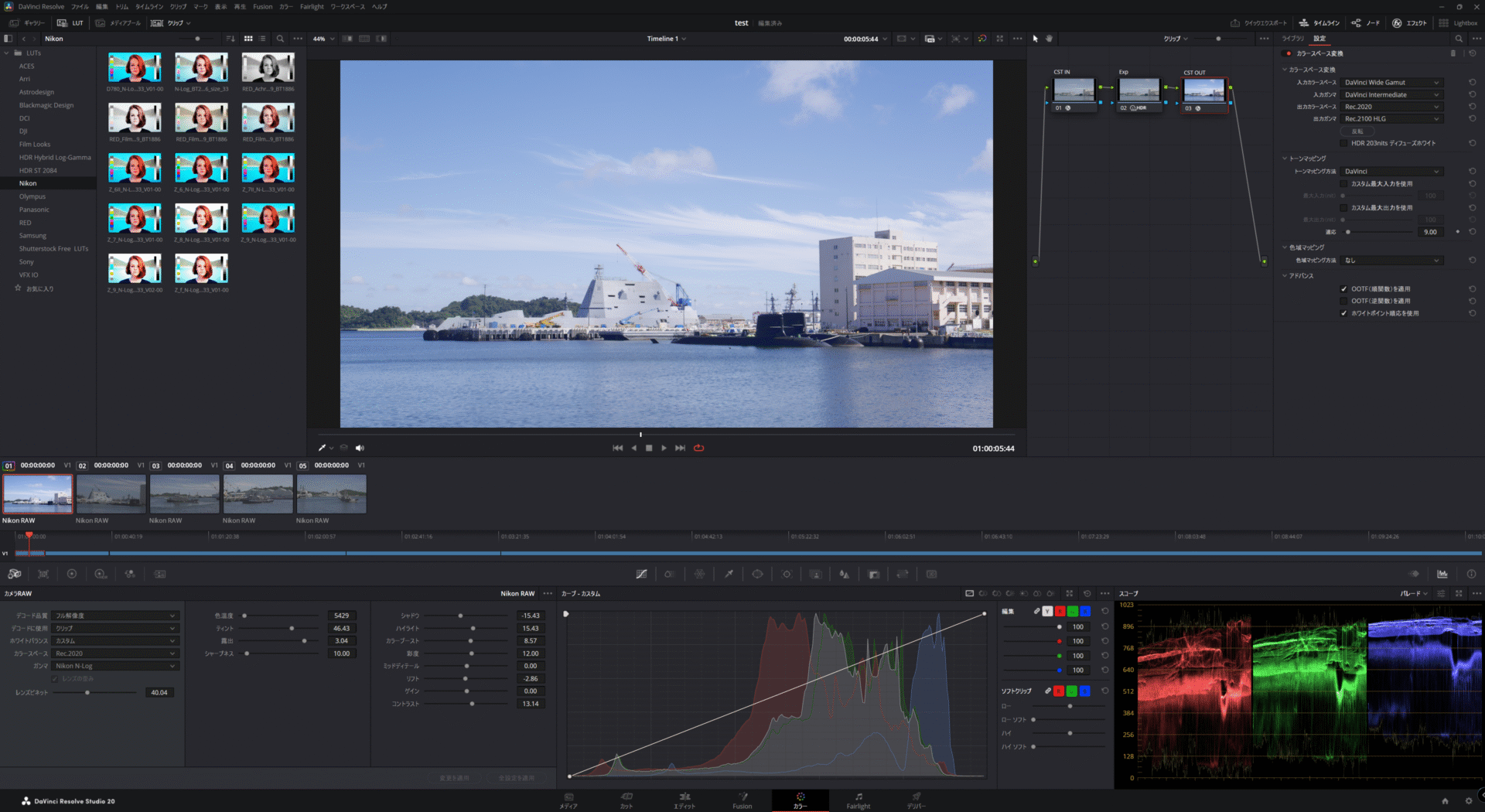The image size is (1485, 812).
Task: Uncheck OOTF(順関数)を適用 checkbox
Action: coord(1343,289)
